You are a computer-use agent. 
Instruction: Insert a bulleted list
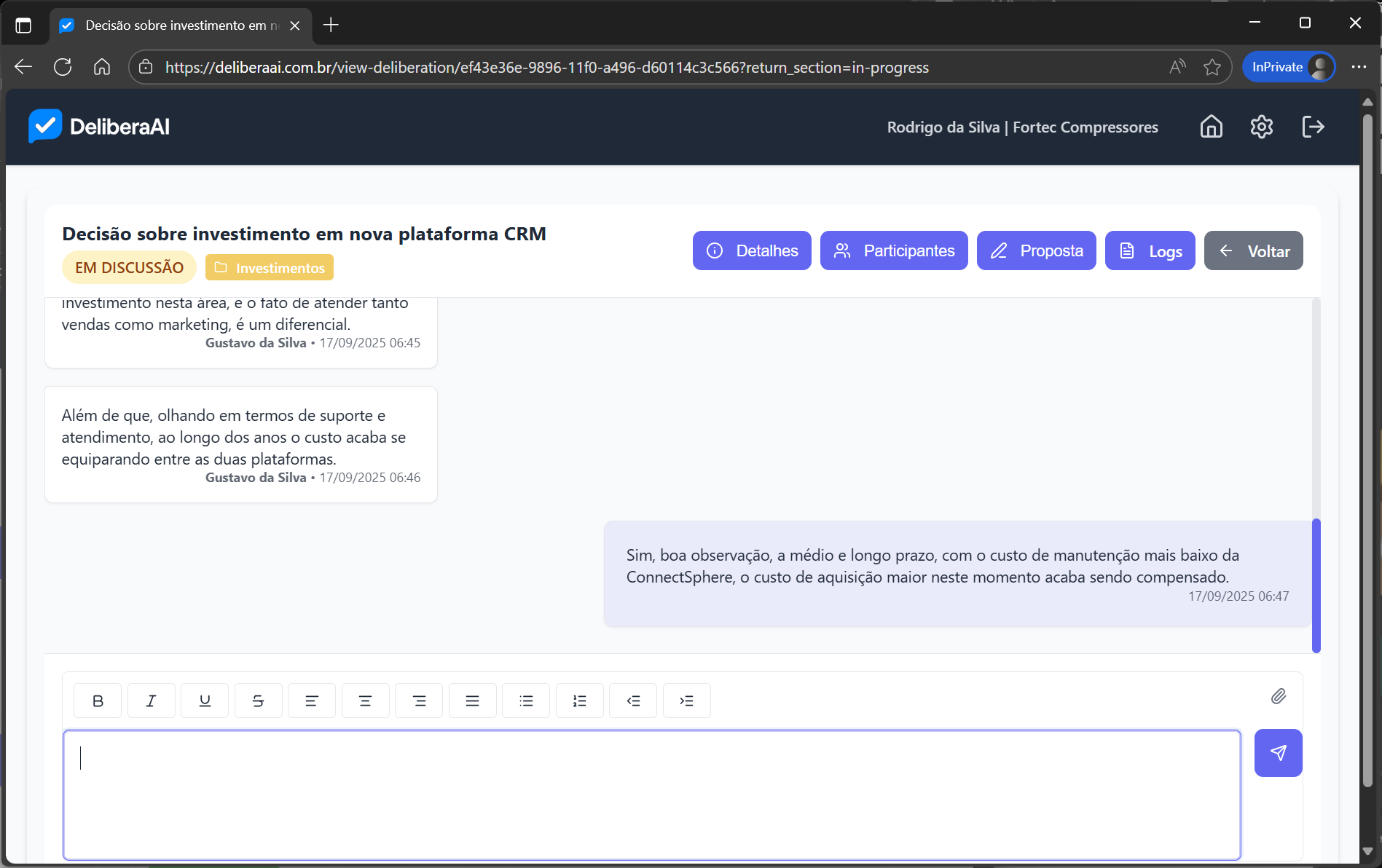coord(526,701)
